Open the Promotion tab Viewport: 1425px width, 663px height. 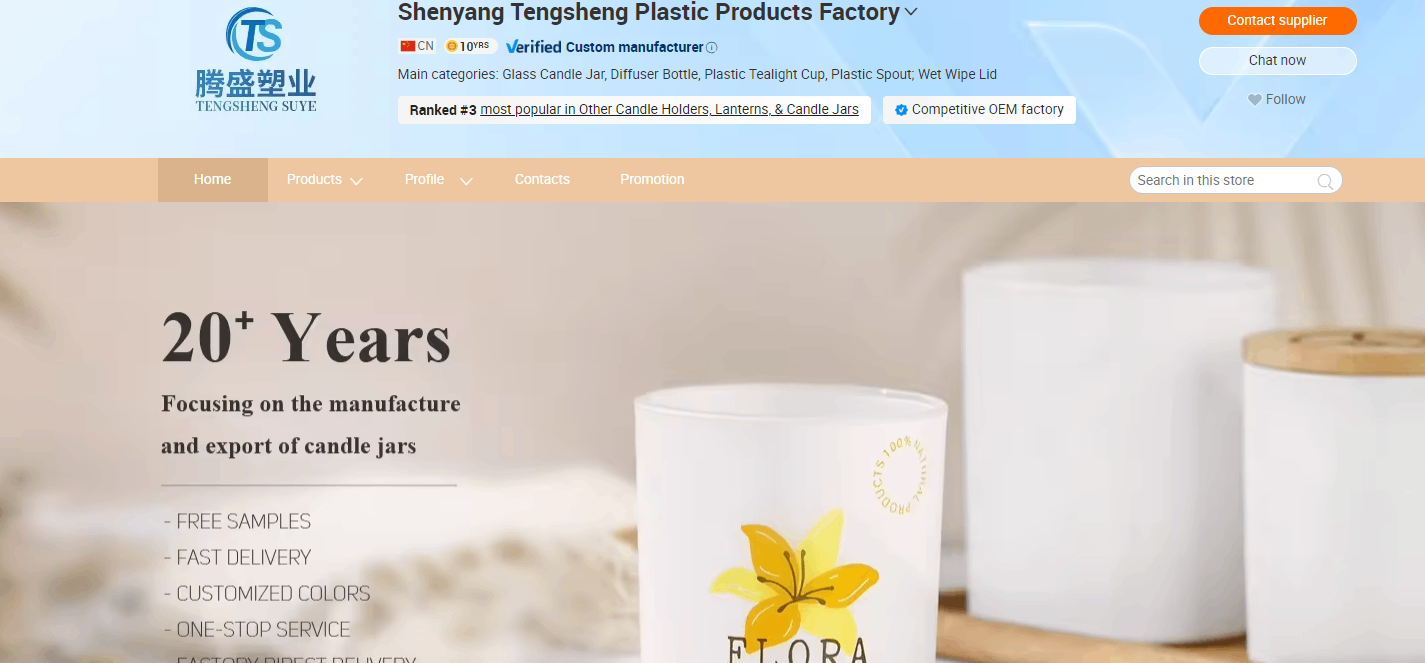click(x=652, y=180)
